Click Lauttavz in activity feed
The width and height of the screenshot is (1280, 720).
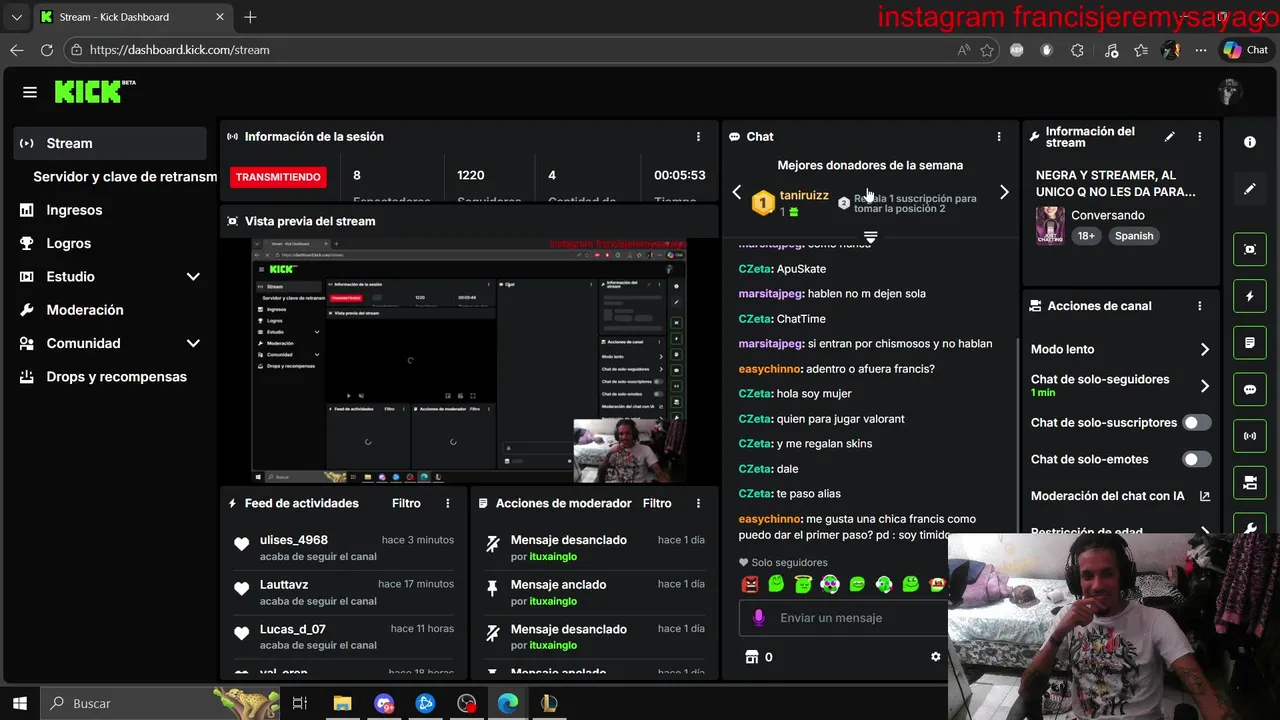[x=284, y=585]
